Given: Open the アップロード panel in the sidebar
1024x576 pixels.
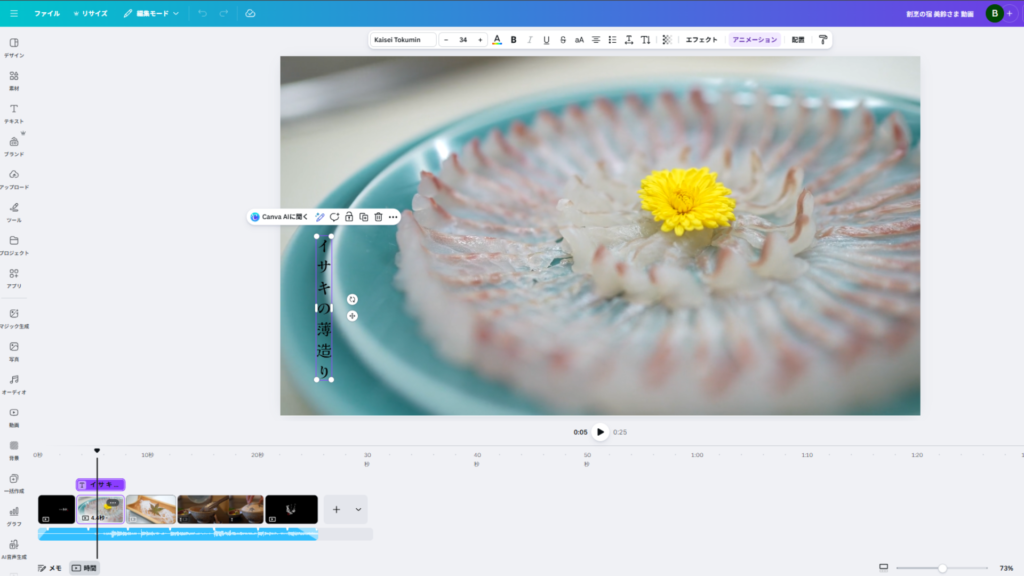Looking at the screenshot, I should [x=14, y=179].
